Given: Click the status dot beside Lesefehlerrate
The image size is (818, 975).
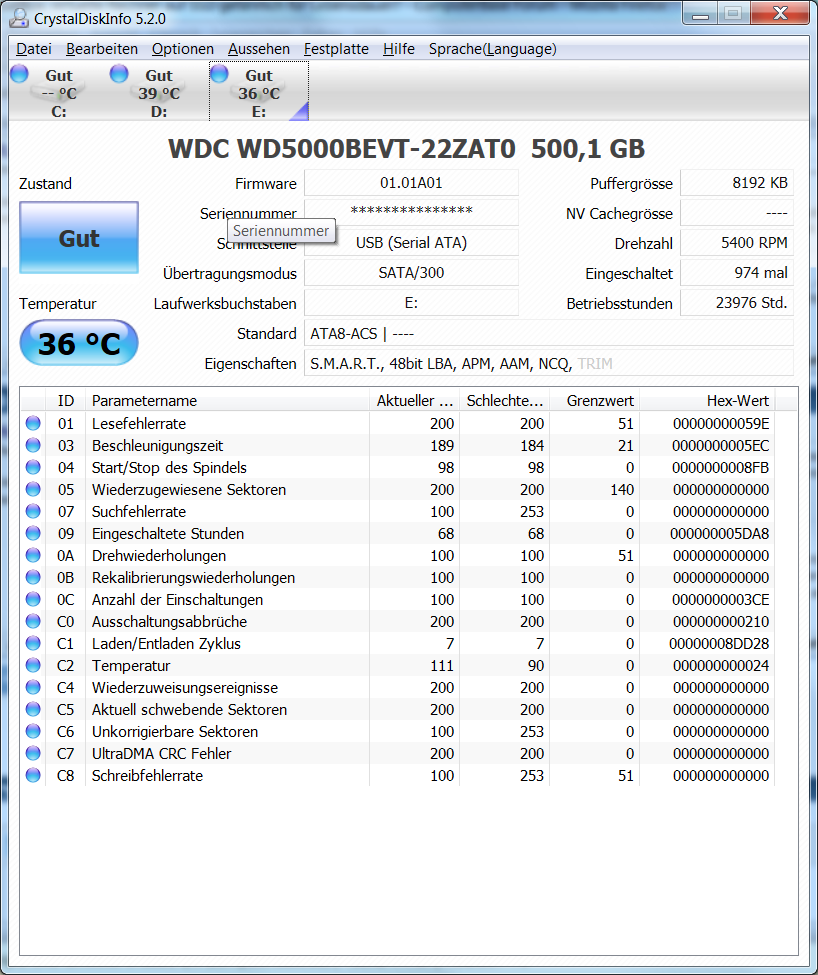Looking at the screenshot, I should coord(33,423).
